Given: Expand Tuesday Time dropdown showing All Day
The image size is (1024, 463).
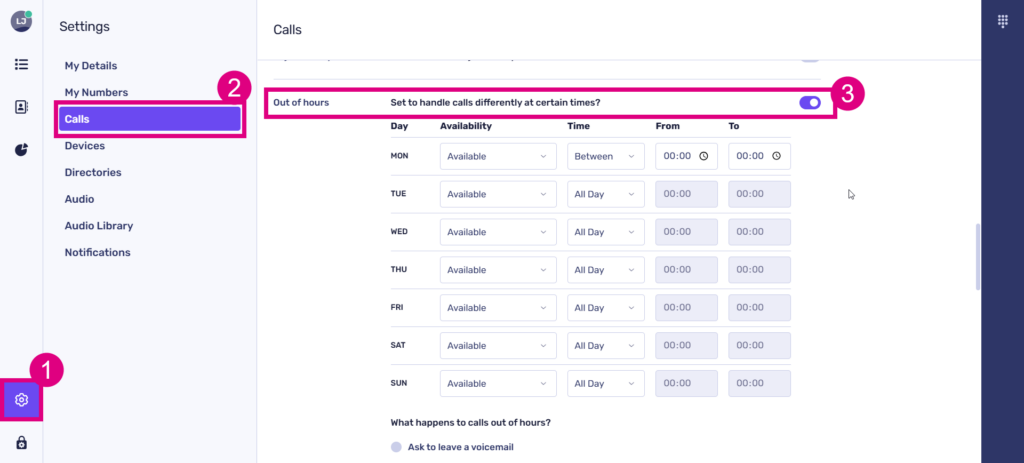Looking at the screenshot, I should click(605, 194).
